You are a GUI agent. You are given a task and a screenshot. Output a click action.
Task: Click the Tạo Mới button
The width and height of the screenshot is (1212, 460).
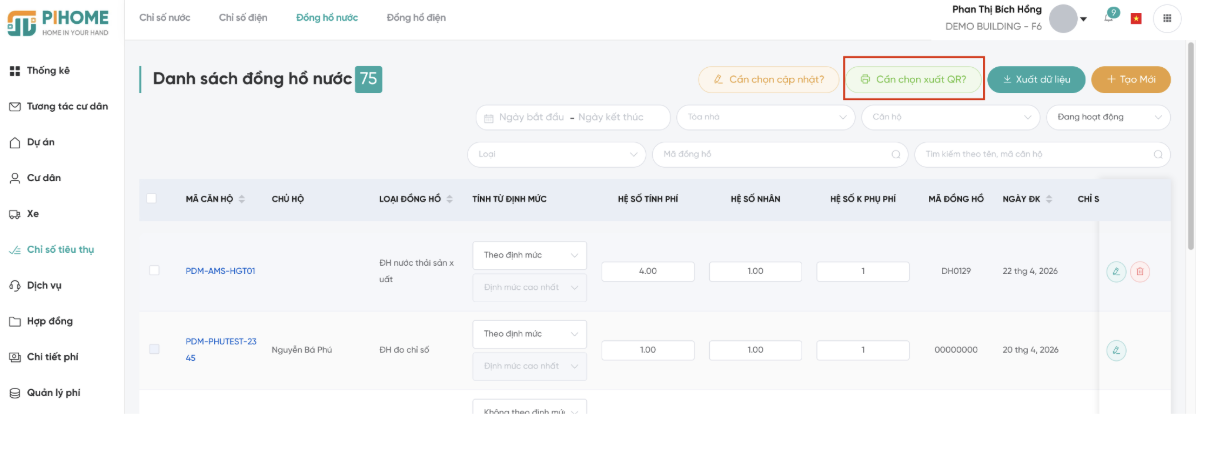click(1131, 79)
